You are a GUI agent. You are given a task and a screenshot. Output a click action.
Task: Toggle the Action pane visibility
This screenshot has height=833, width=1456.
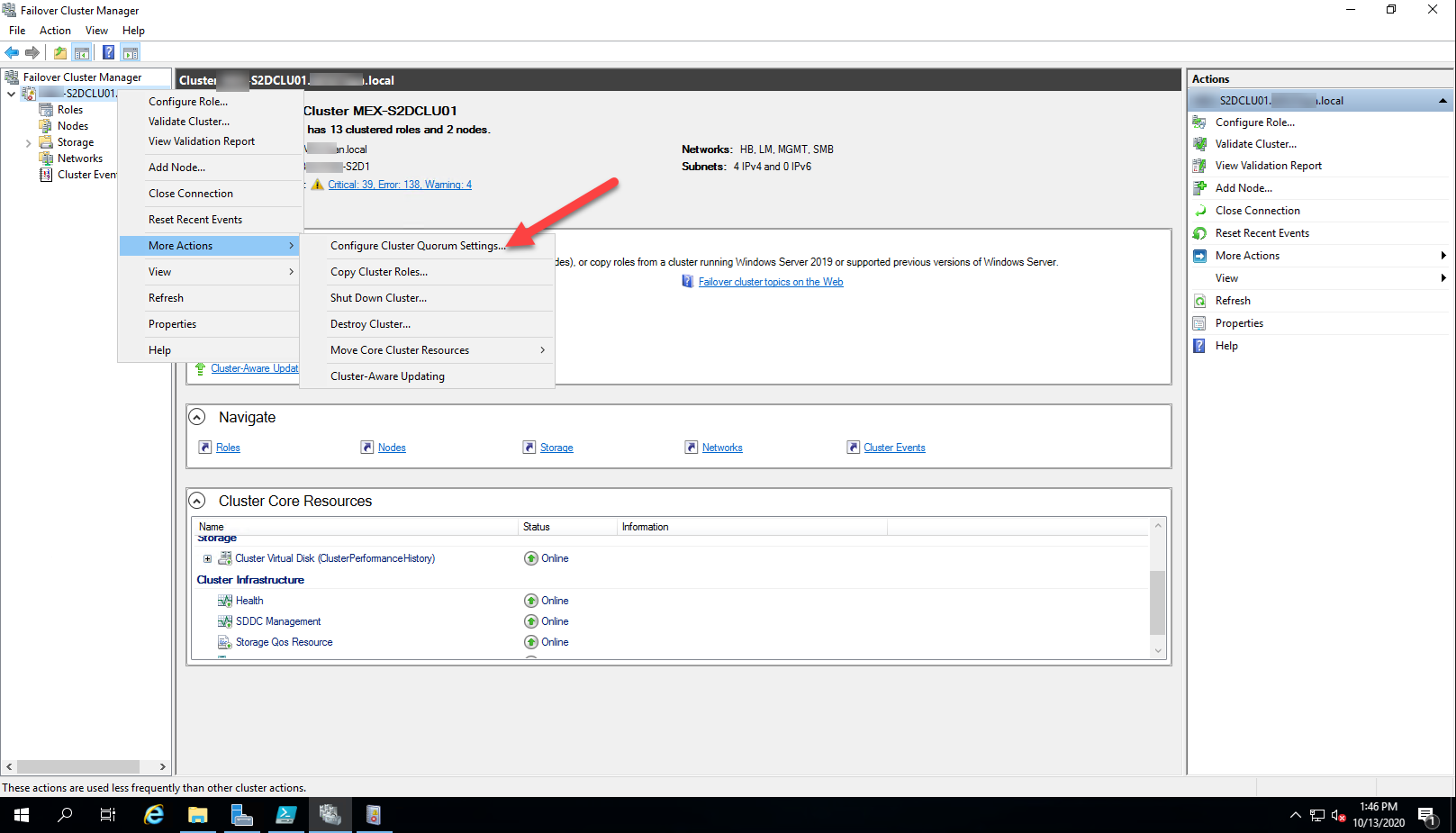click(131, 51)
